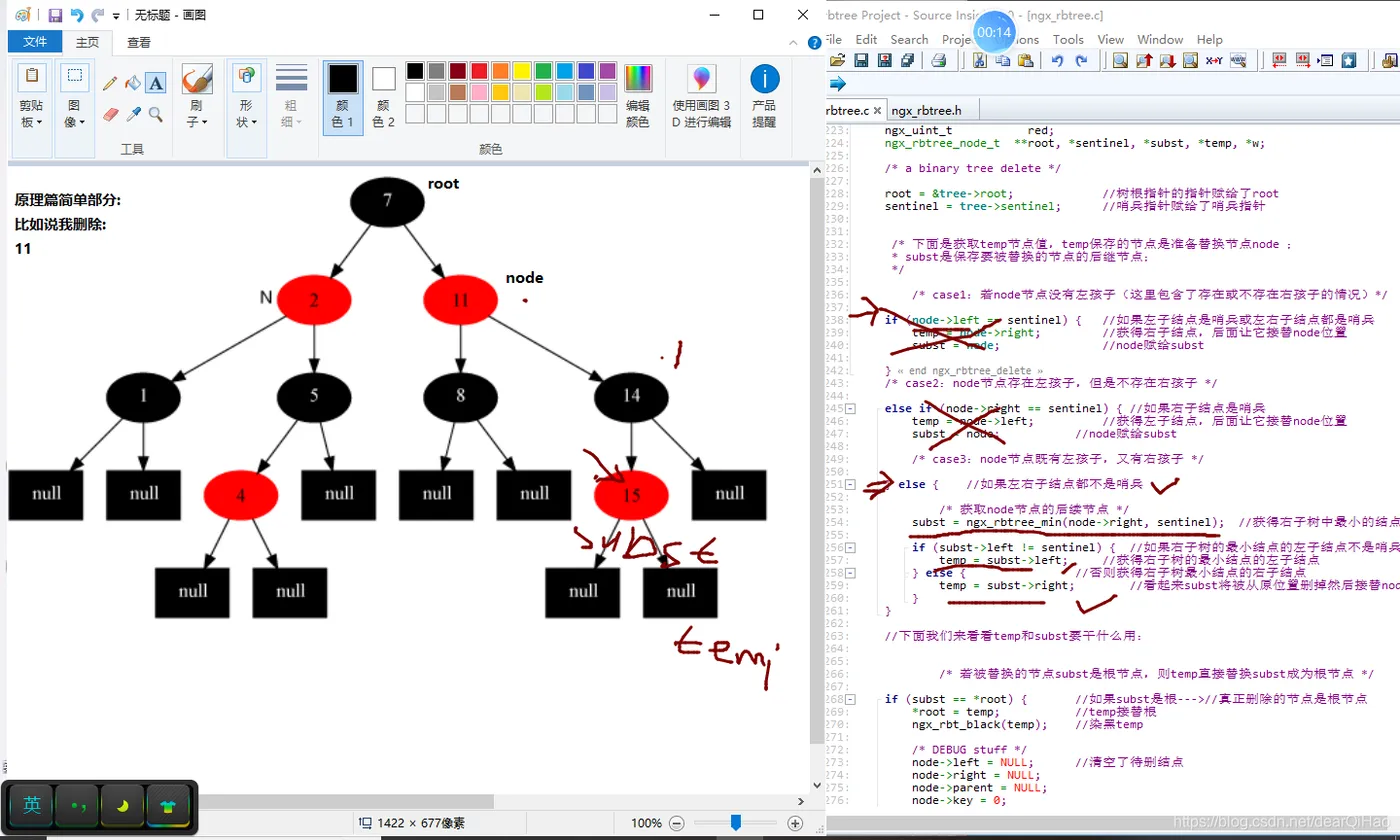This screenshot has width=1400, height=840.
Task: Click the Save icon in Source Insight toolbar
Action: (x=861, y=60)
